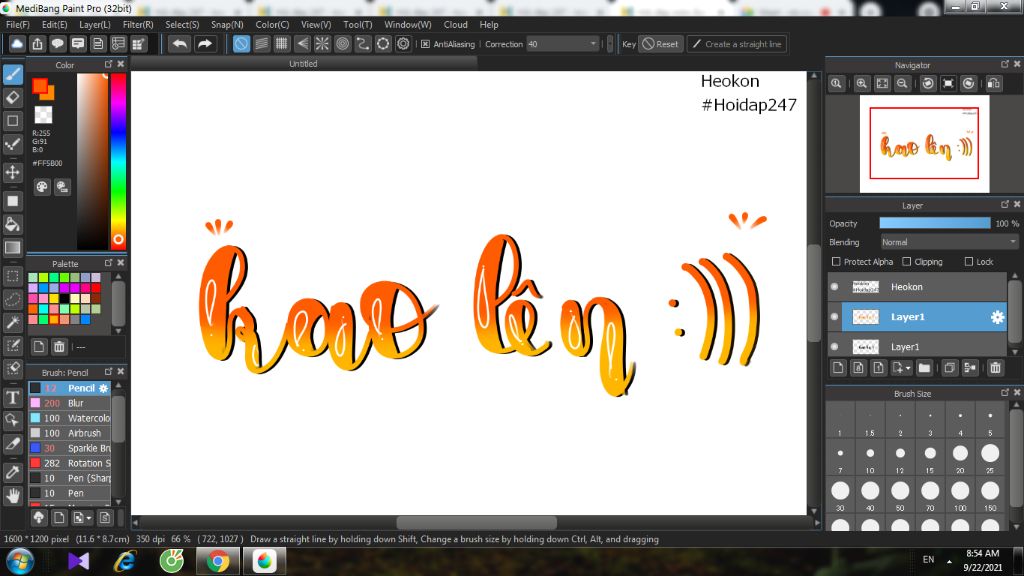Select the Hand pan tool
This screenshot has height=576, width=1024.
click(12, 496)
